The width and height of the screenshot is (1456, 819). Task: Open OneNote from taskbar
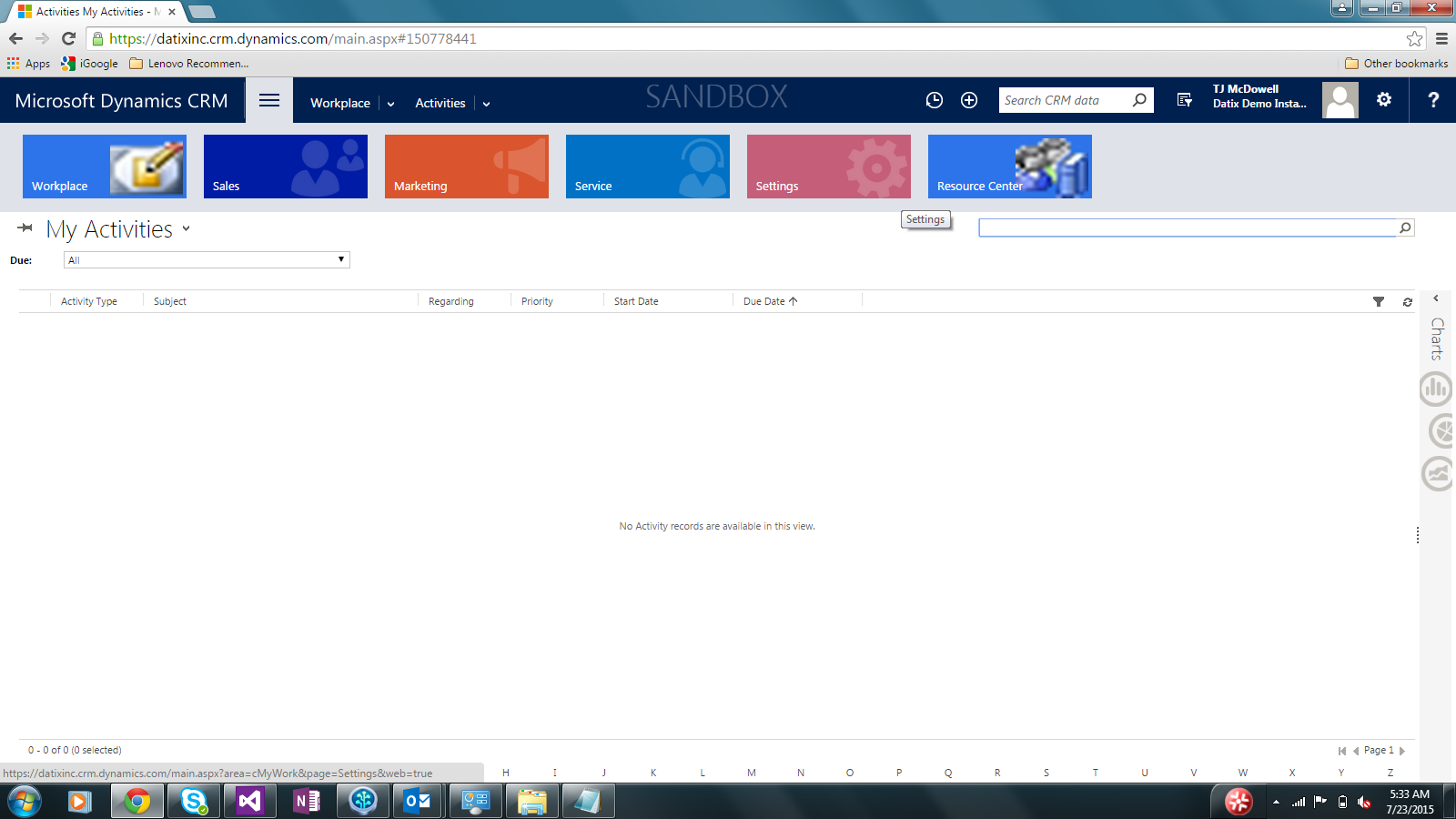pyautogui.click(x=306, y=802)
